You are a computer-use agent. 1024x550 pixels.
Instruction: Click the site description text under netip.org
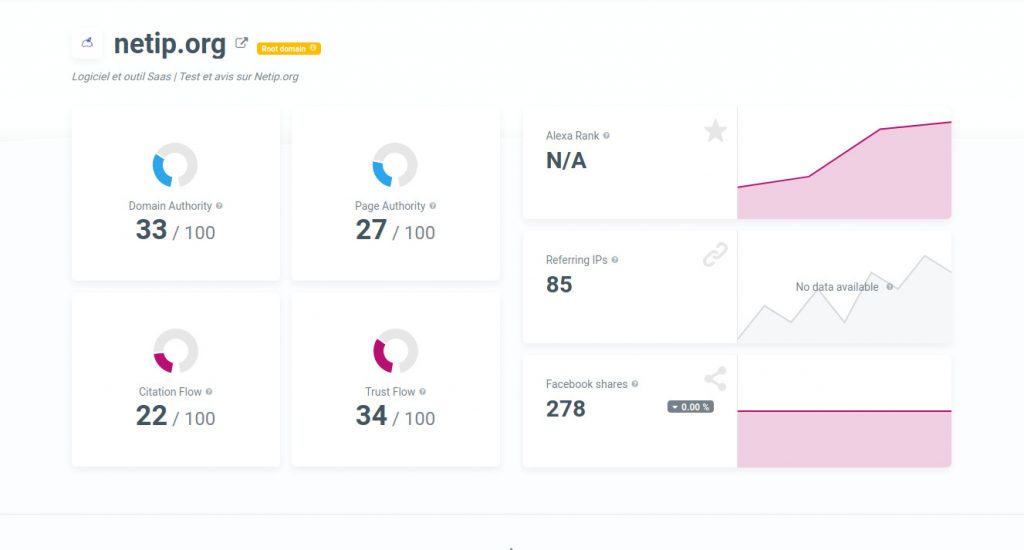pos(185,76)
